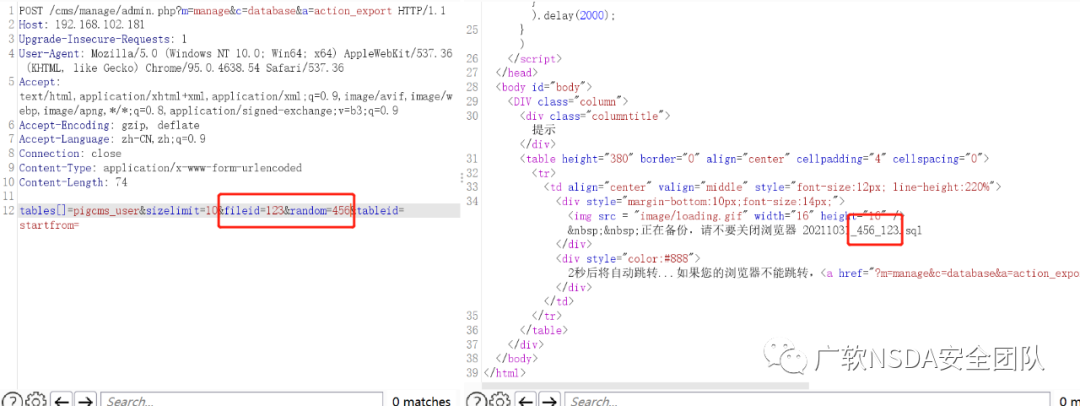The width and height of the screenshot is (1080, 406).
Task: Click the 'Content-Type: application/x-www-form-urlencoded' line
Action: pyautogui.click(x=160, y=168)
